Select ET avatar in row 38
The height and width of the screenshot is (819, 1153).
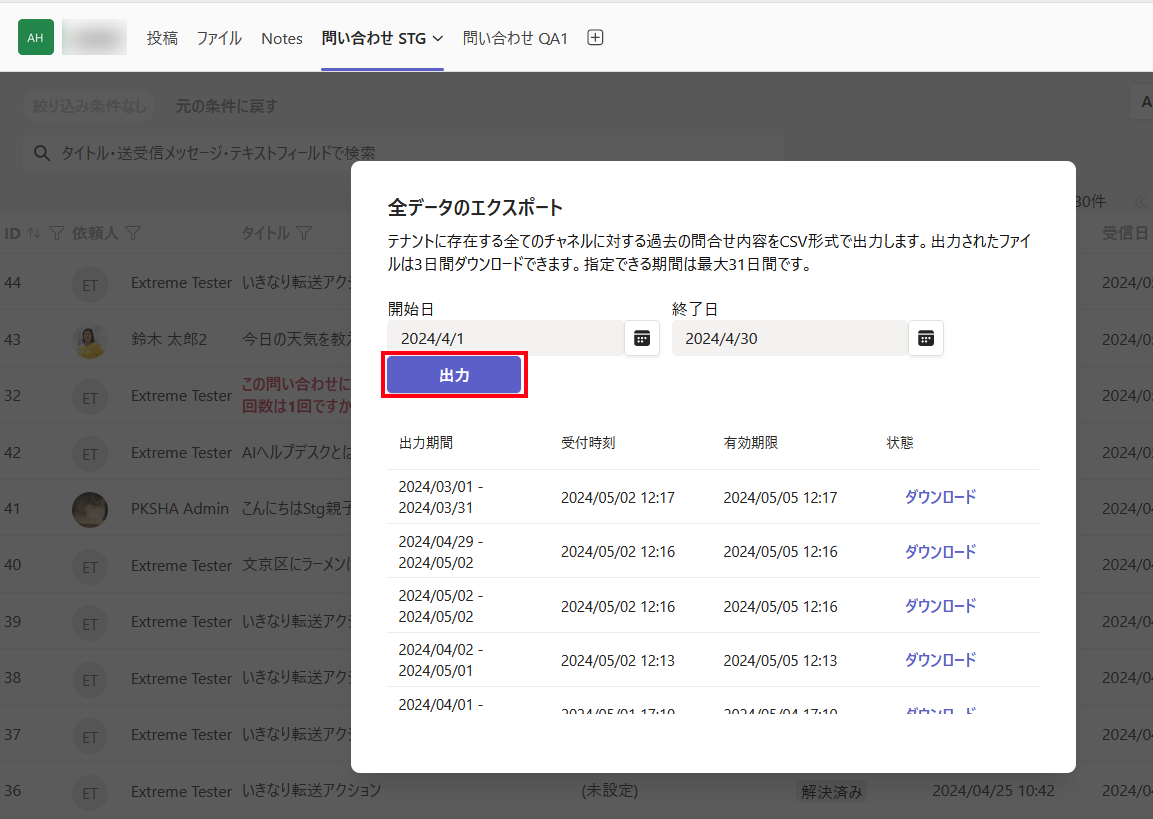point(90,680)
